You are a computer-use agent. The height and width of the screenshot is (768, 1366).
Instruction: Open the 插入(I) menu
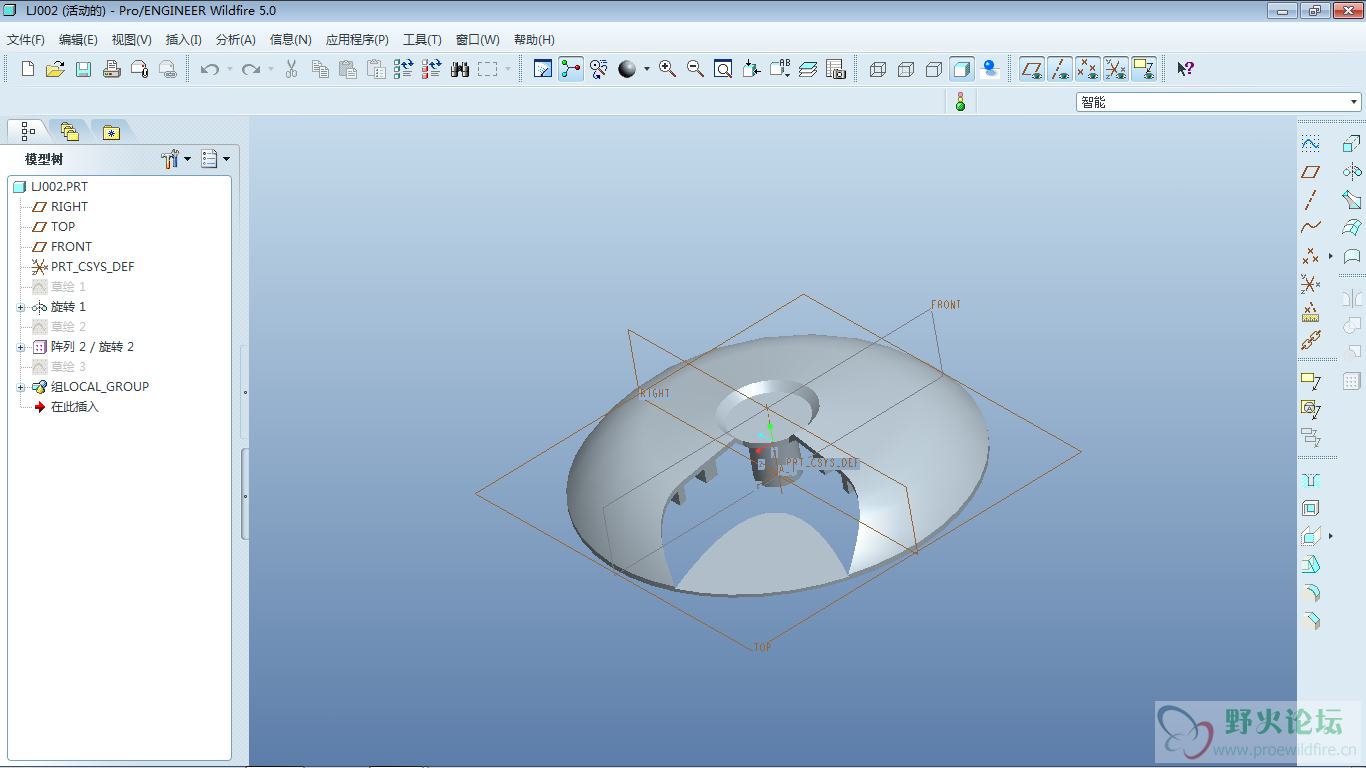184,40
